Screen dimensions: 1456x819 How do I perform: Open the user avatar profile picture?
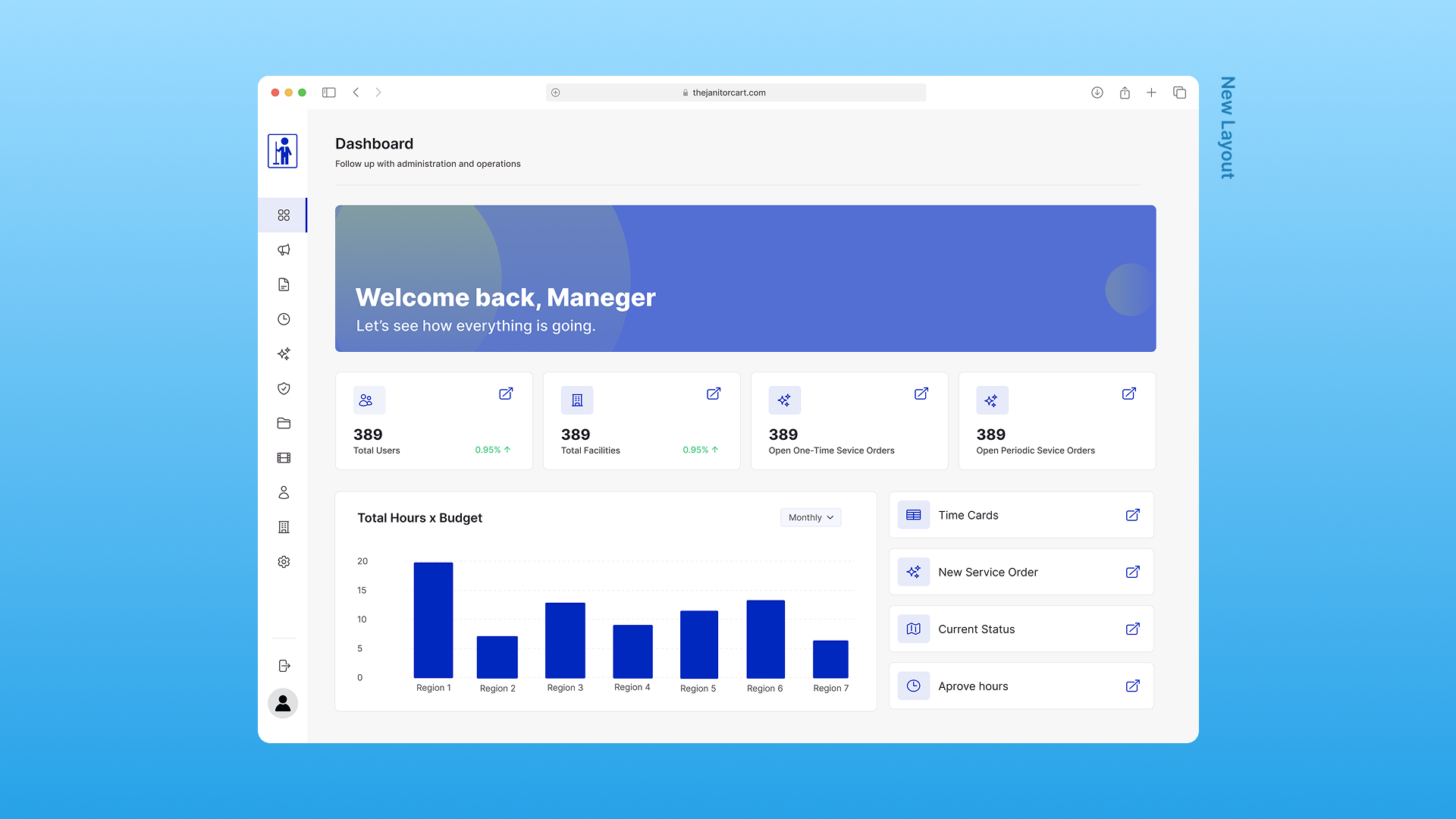click(x=283, y=704)
